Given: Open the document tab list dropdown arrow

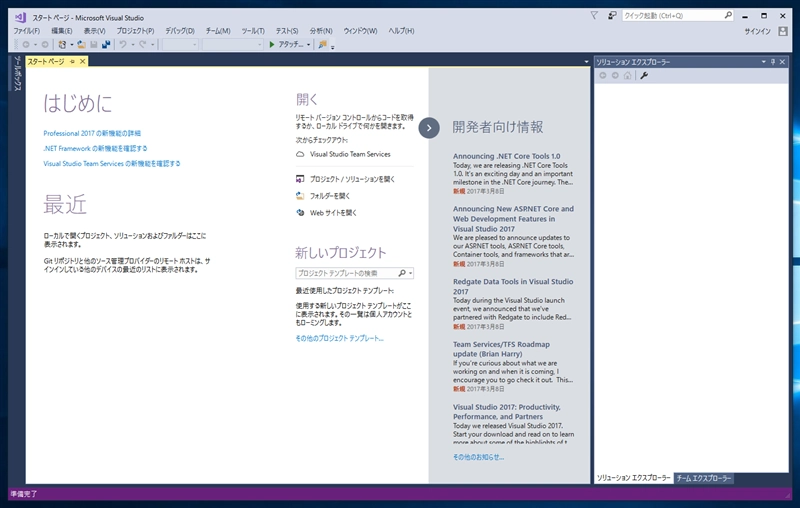Looking at the screenshot, I should point(586,62).
